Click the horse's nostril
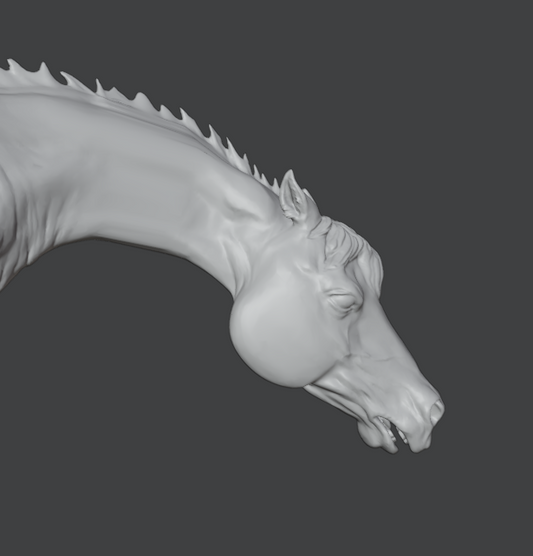The height and width of the screenshot is (556, 533). (x=437, y=412)
